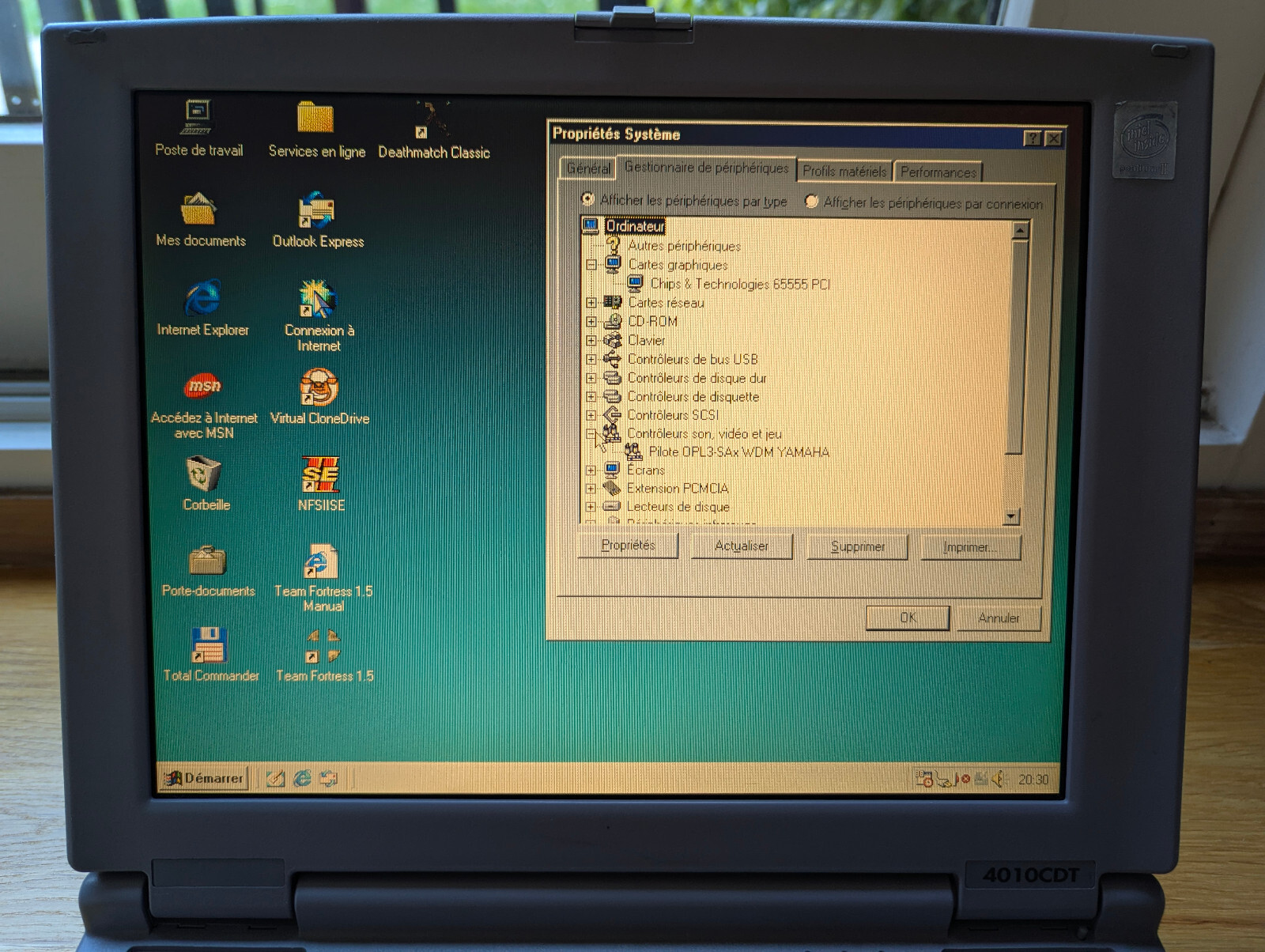The image size is (1265, 952).
Task: Click the Internet Explorer quick launch icon
Action: pos(302,779)
